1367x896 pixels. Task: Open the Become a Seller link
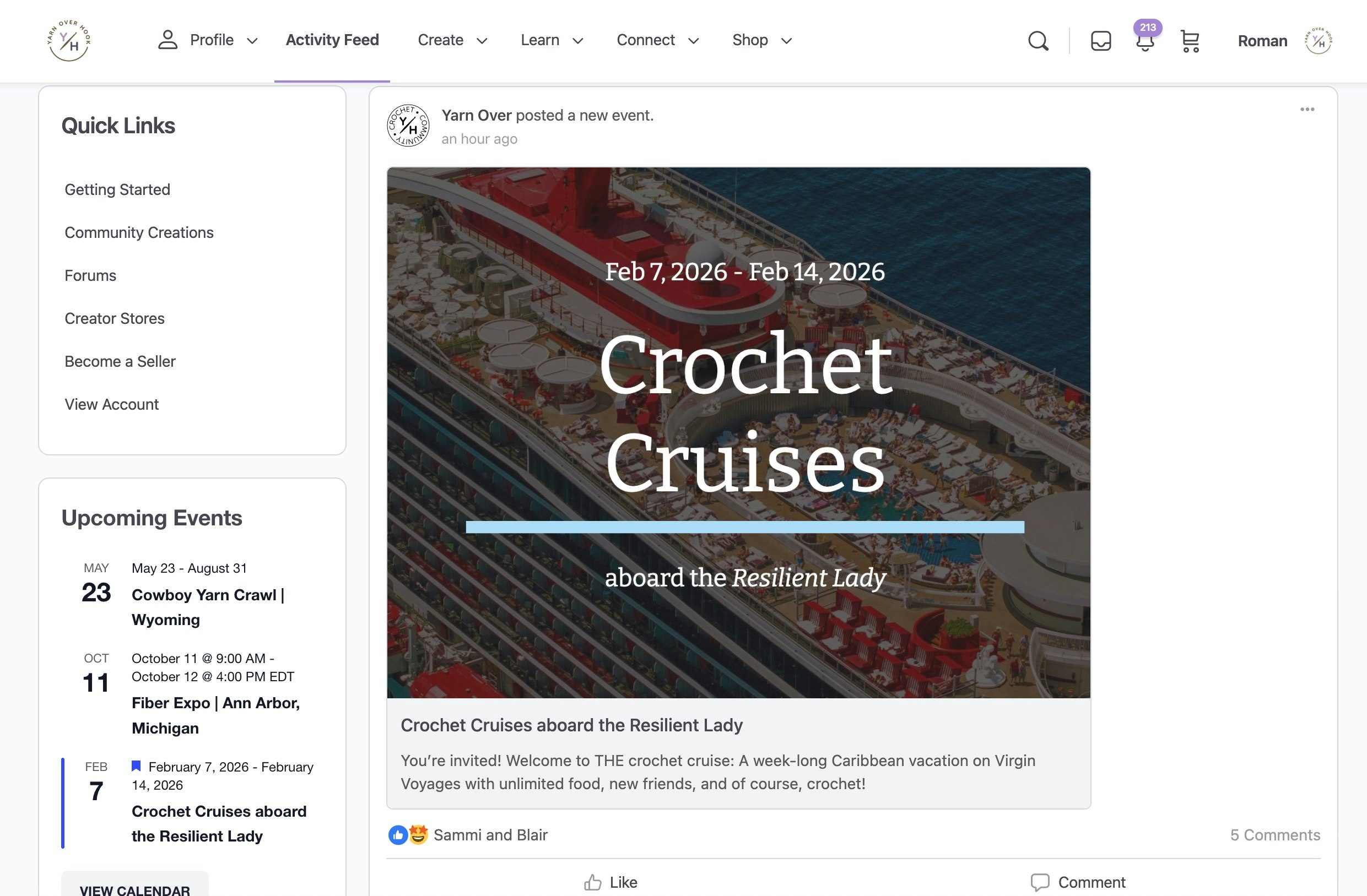pyautogui.click(x=120, y=362)
